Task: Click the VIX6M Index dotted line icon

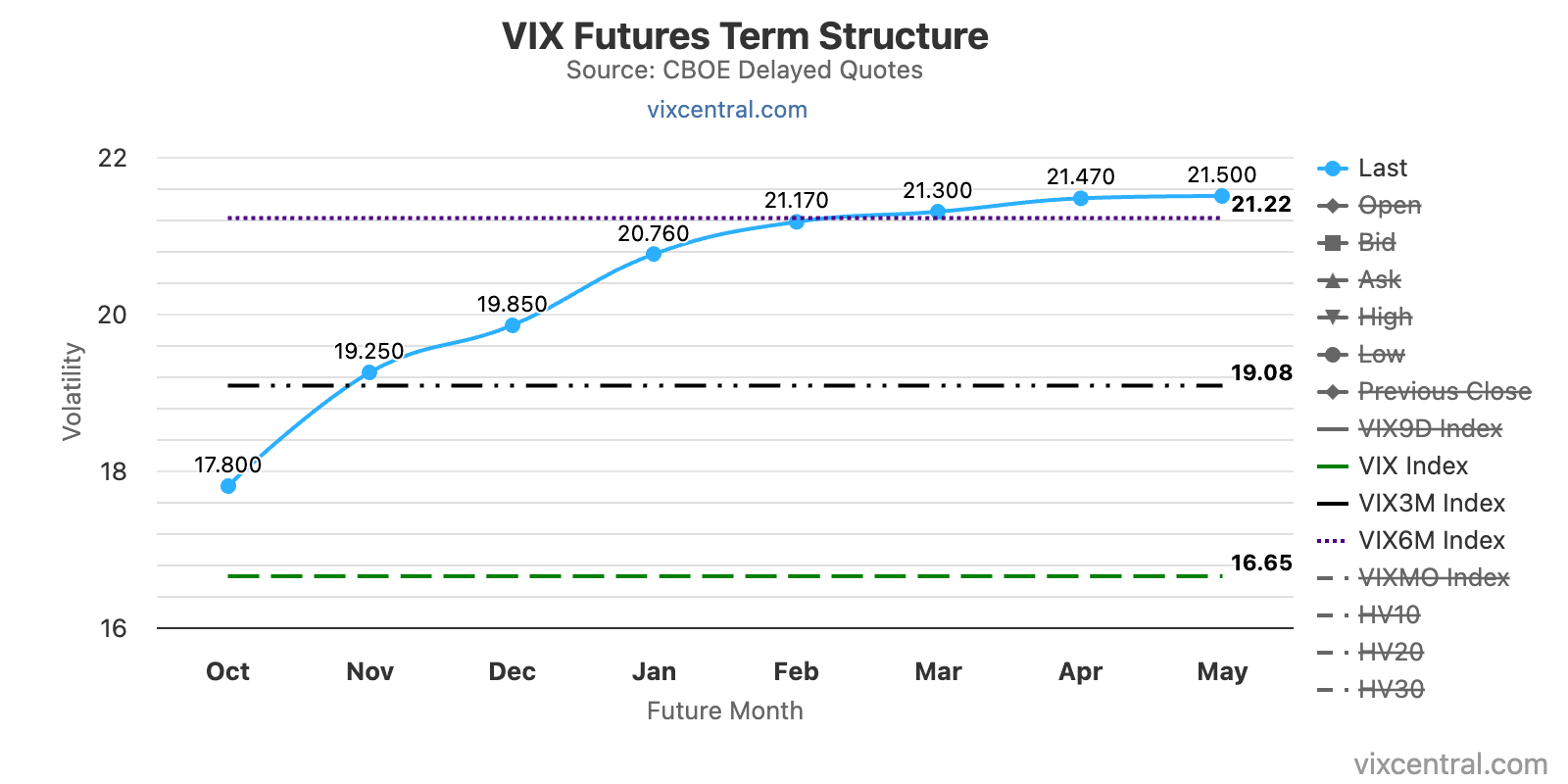Action: click(1332, 541)
